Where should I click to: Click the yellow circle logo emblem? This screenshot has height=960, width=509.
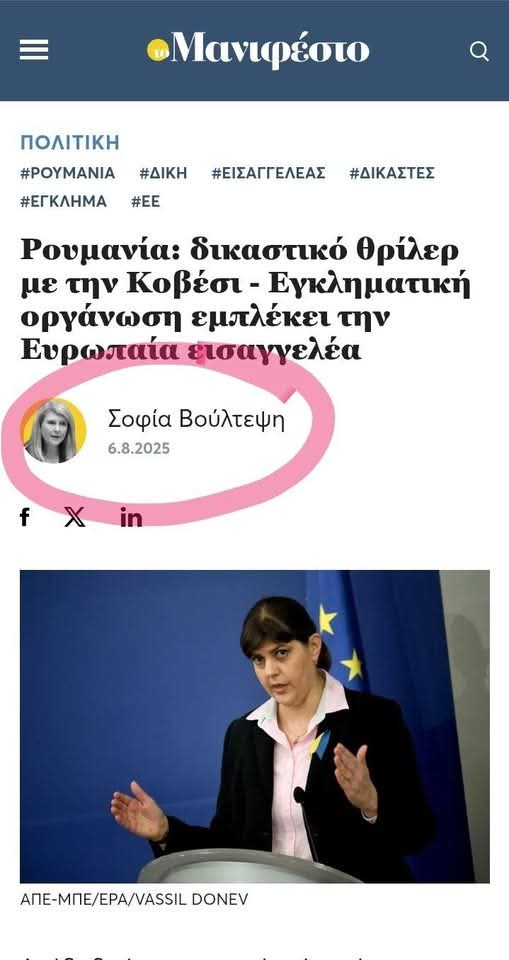157,50
